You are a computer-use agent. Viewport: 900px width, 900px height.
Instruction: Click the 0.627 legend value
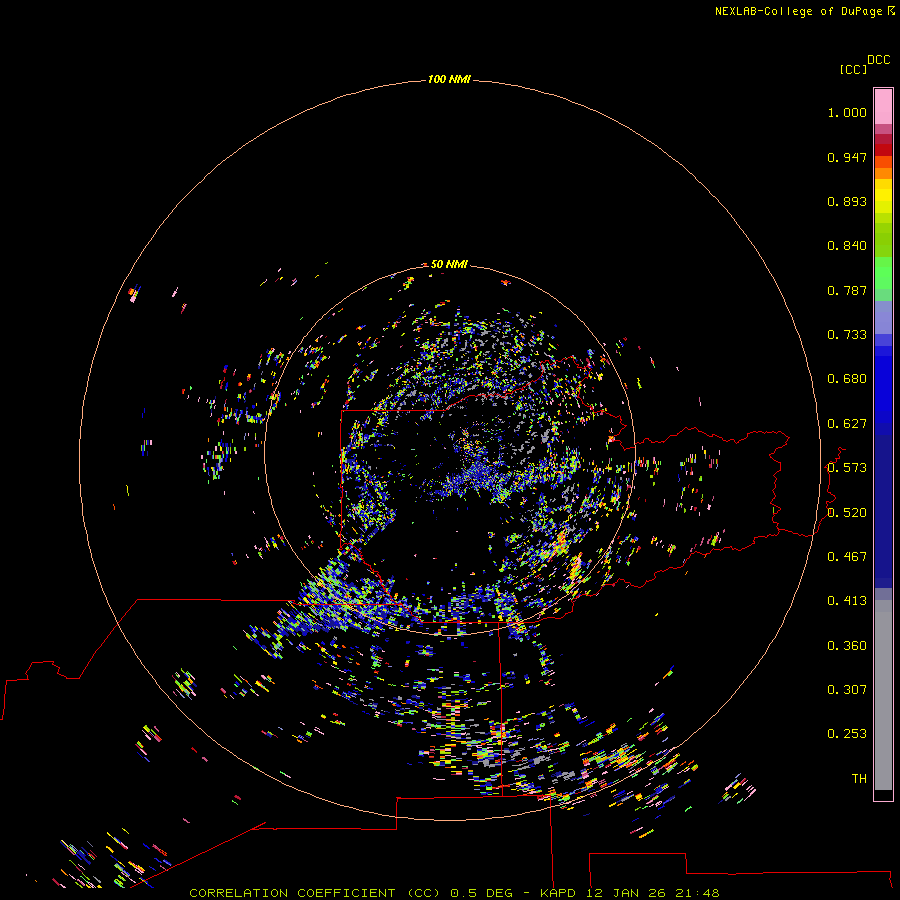[847, 424]
